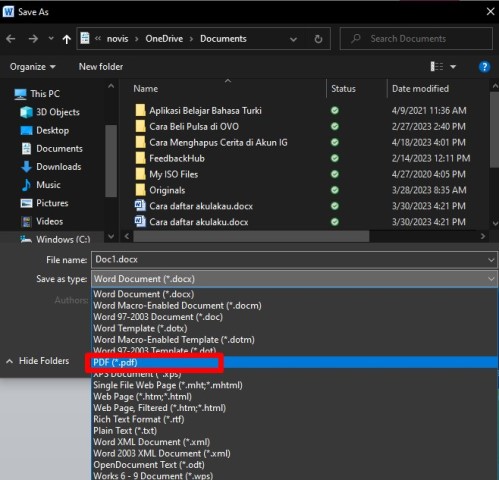Image resolution: width=499 pixels, height=480 pixels.
Task: Choose Rich Text Format (*.rtf)
Action: click(x=295, y=419)
